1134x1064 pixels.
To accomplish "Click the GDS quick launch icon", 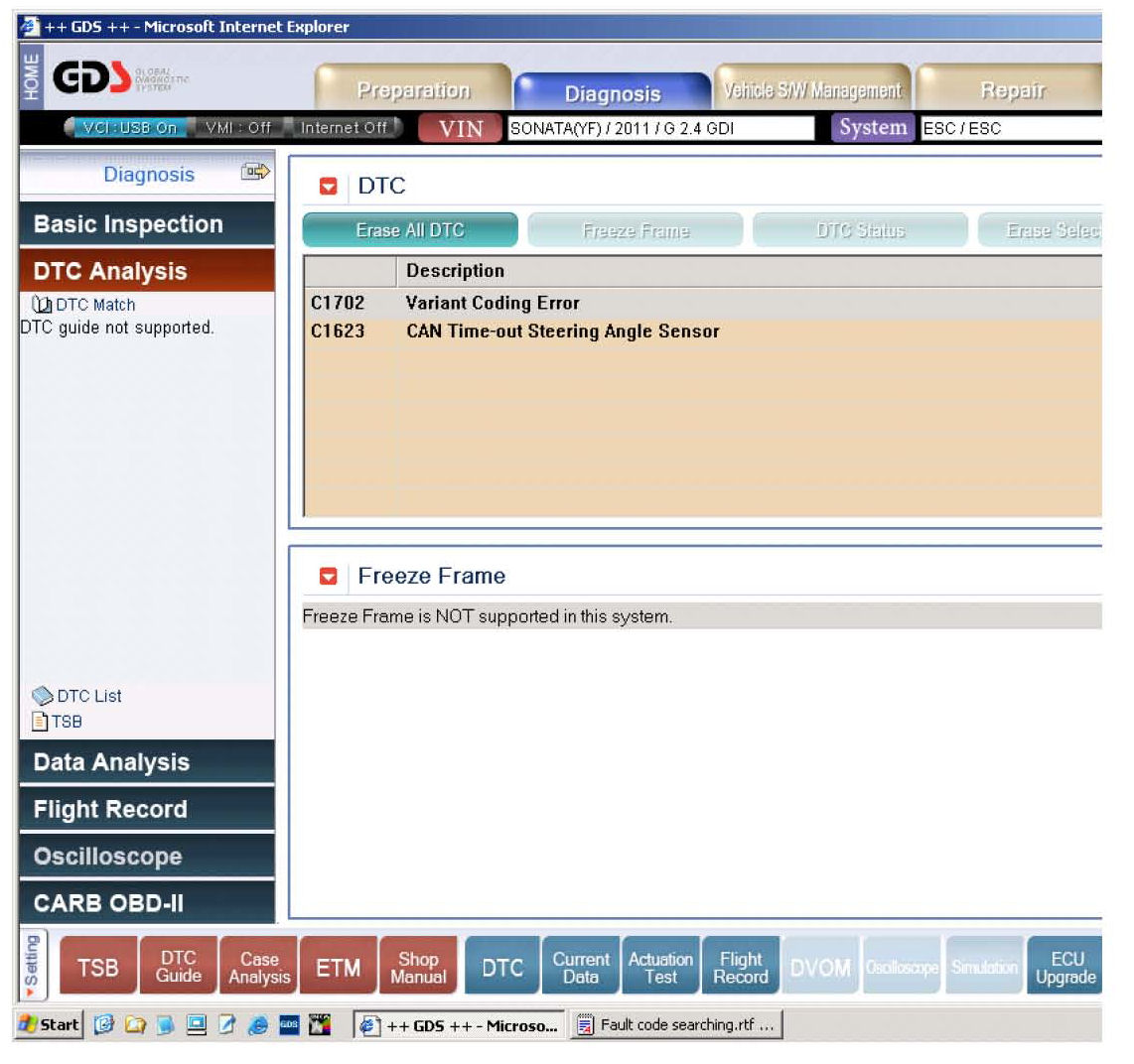I will (288, 1025).
